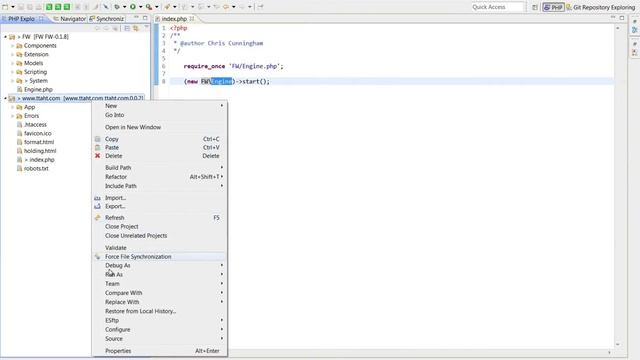
Task: Click the Save toolbar icon
Action: pos(21,7)
